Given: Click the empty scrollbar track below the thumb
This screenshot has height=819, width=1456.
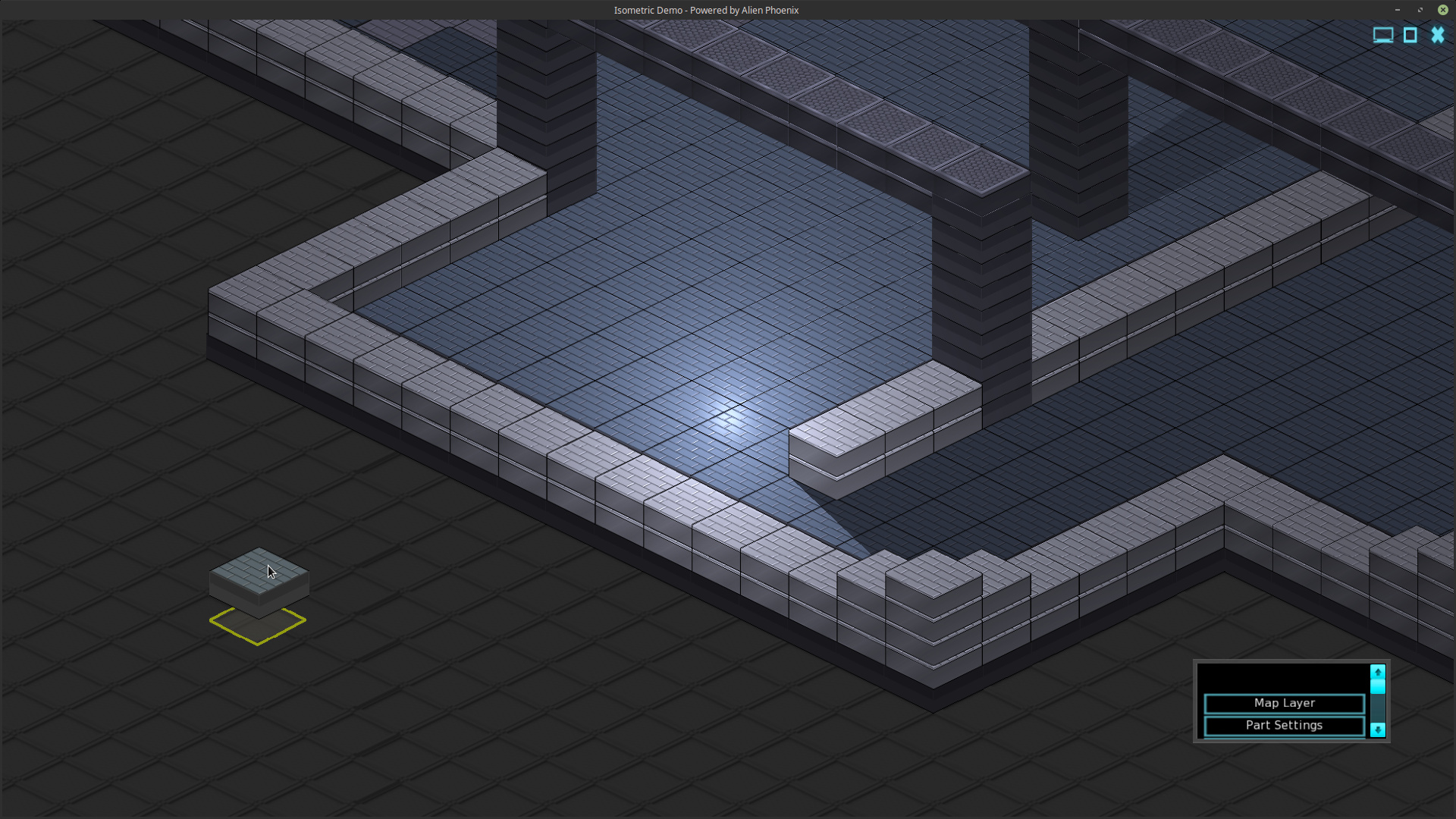Looking at the screenshot, I should coord(1377,708).
